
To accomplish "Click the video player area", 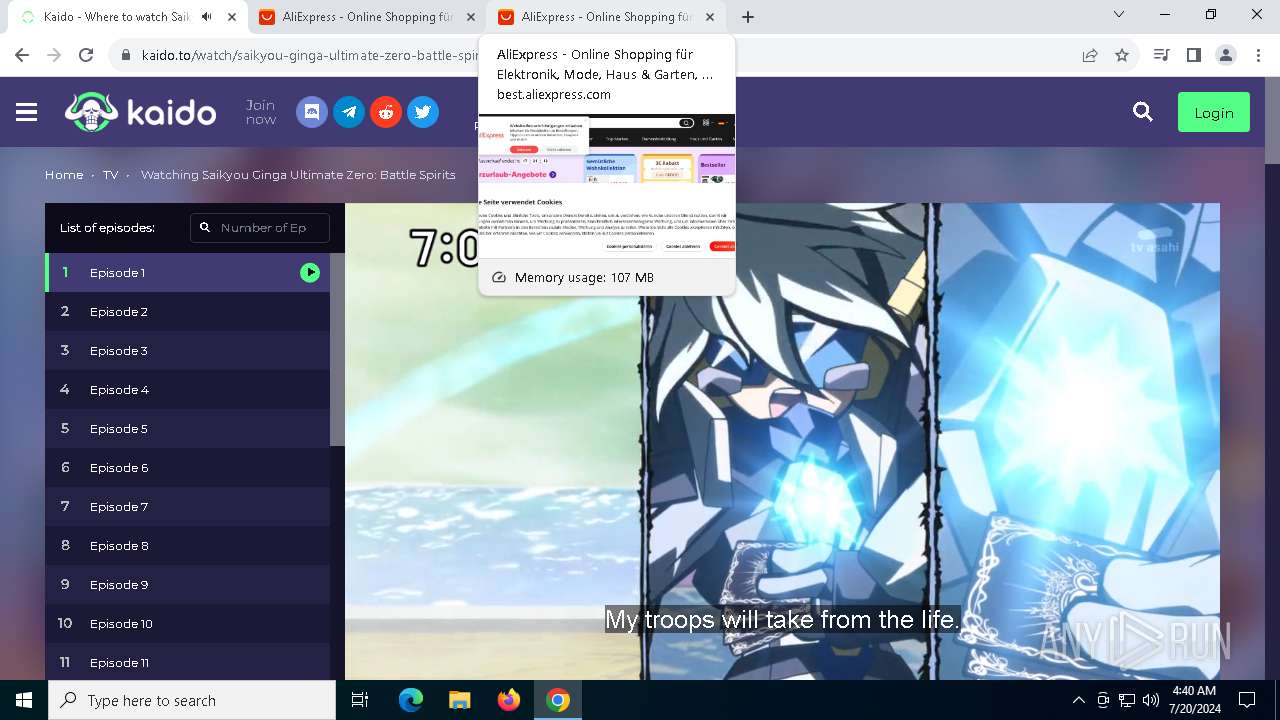I will coord(782,441).
